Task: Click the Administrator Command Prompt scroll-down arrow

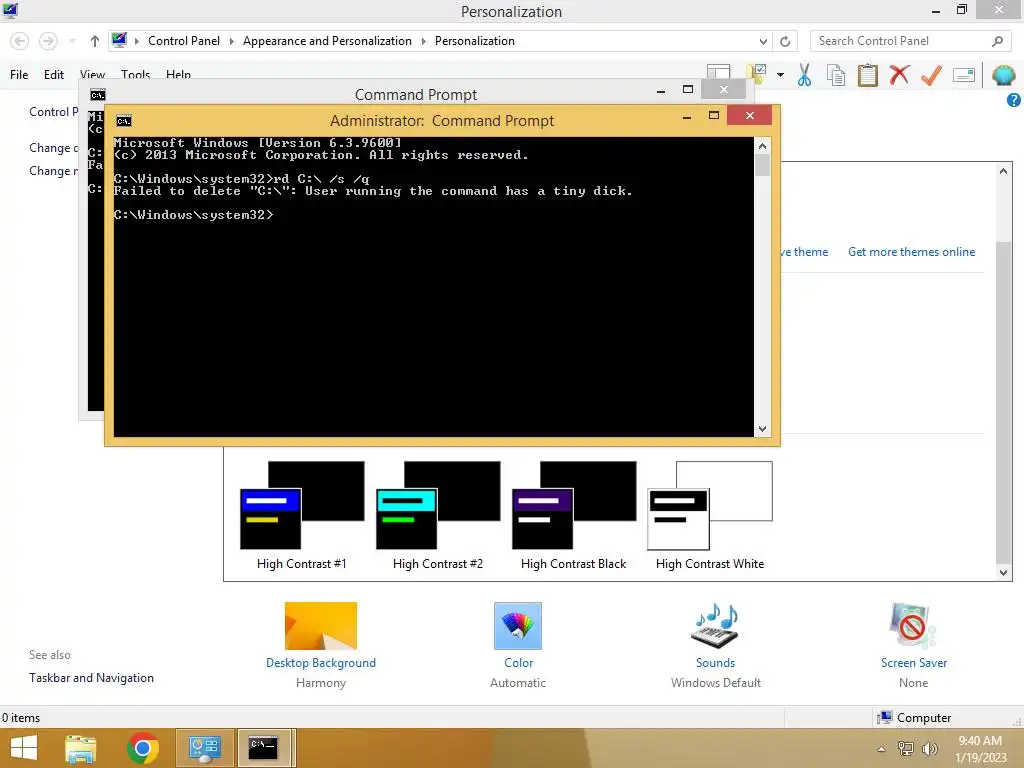Action: (x=762, y=429)
